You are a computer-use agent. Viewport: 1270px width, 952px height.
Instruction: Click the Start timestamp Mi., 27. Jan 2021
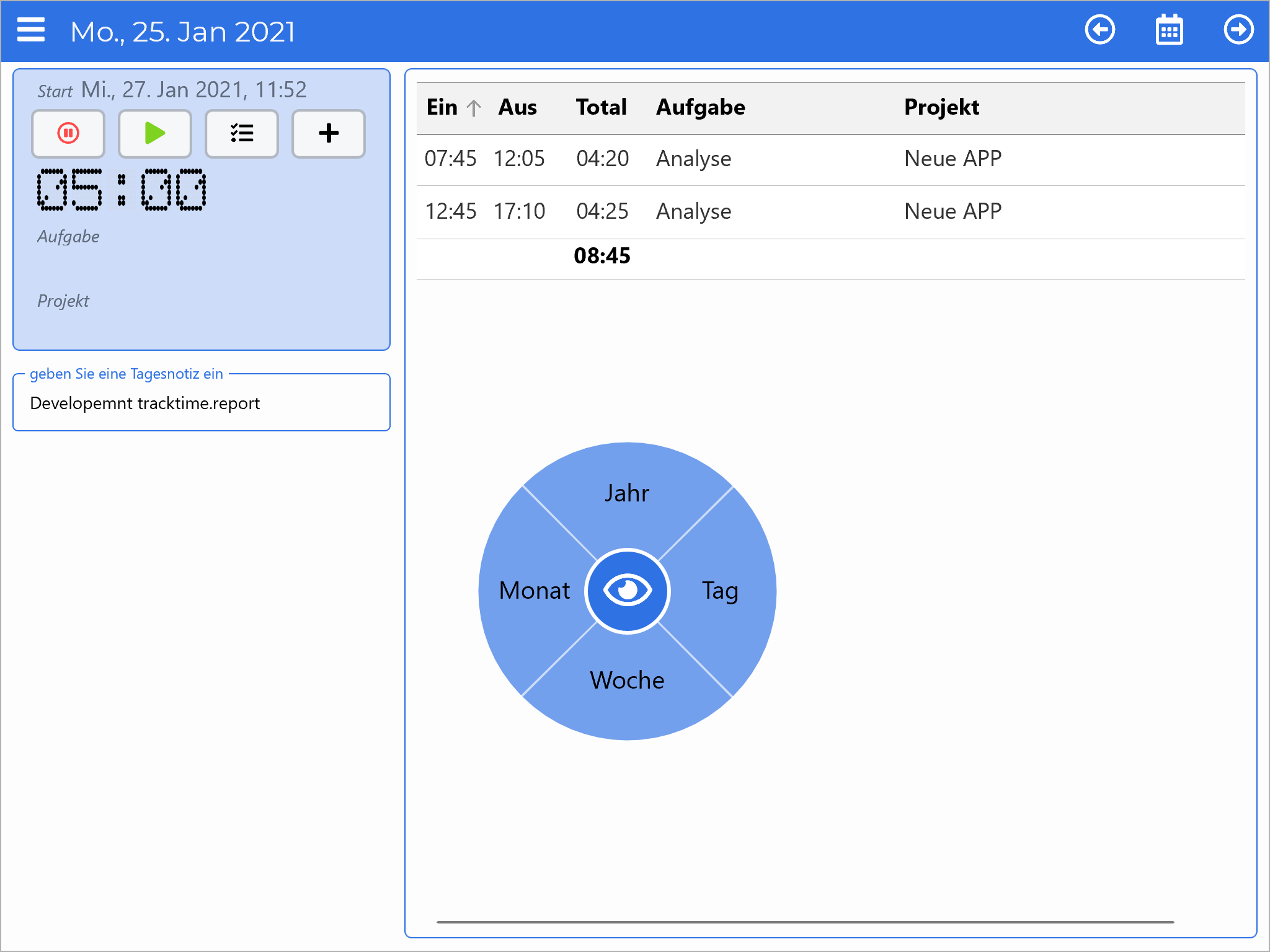[x=193, y=90]
